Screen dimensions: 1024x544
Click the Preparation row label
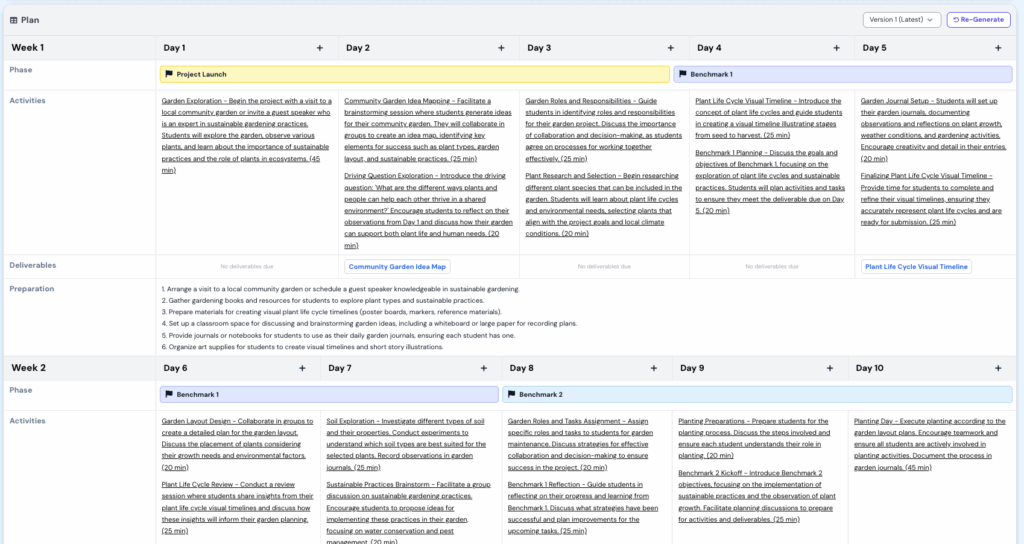[x=31, y=289]
